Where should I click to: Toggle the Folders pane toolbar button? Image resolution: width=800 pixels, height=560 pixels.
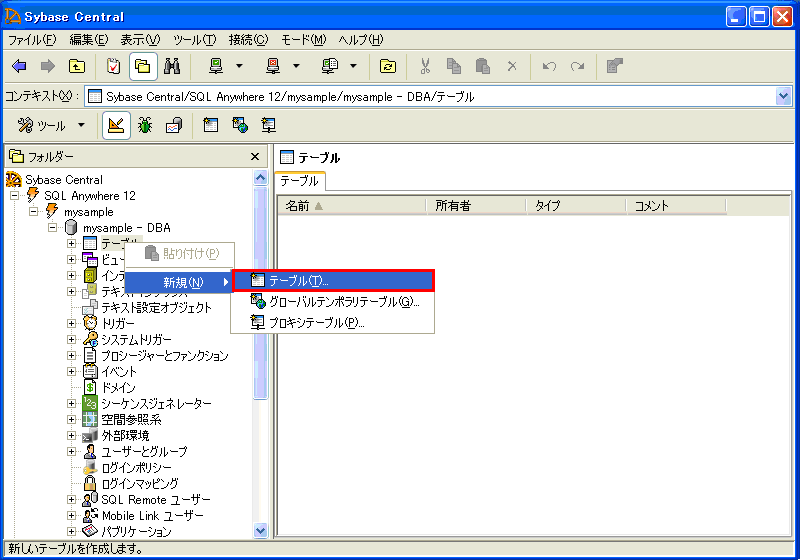(x=143, y=67)
